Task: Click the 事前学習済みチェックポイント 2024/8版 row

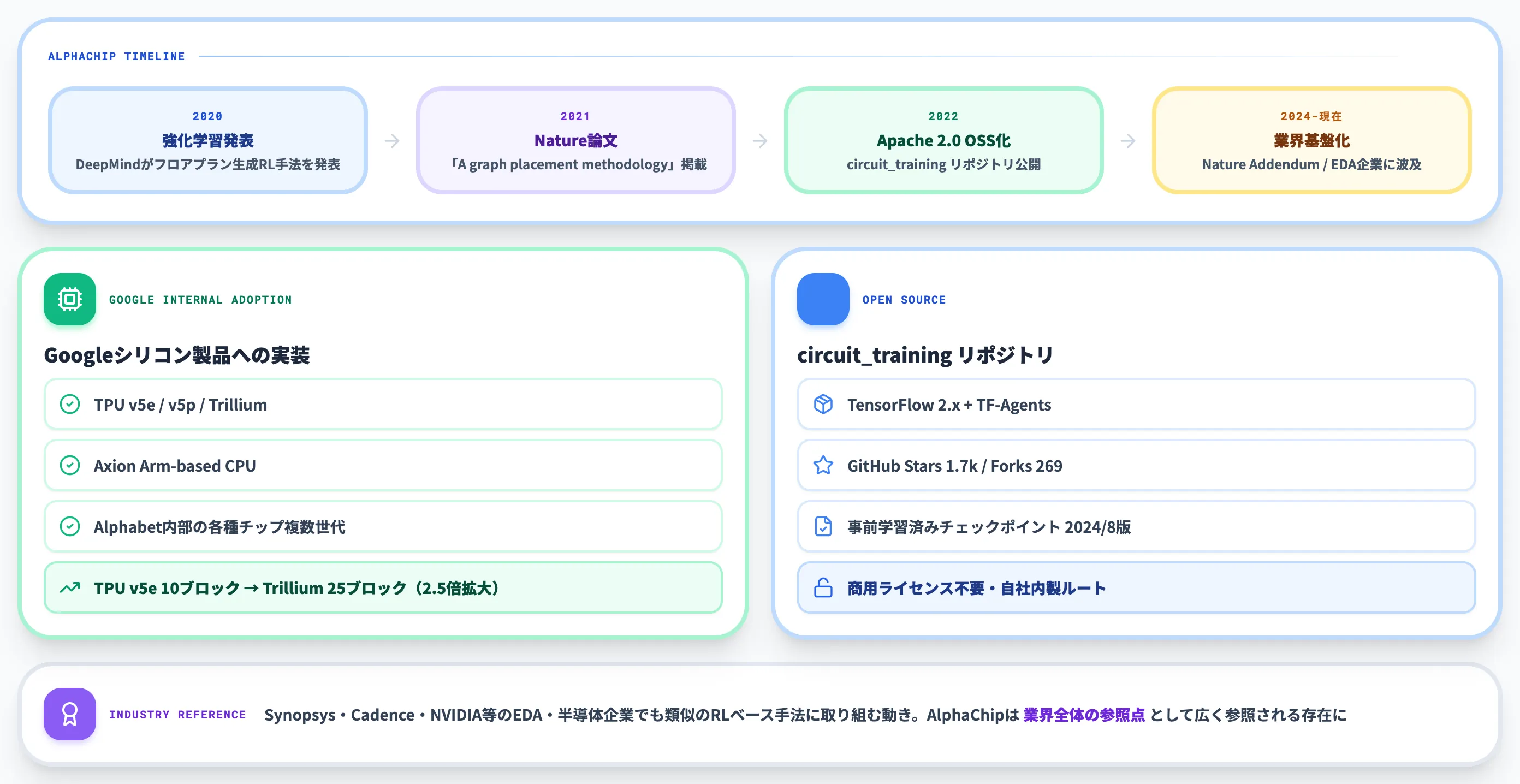Action: click(1137, 526)
